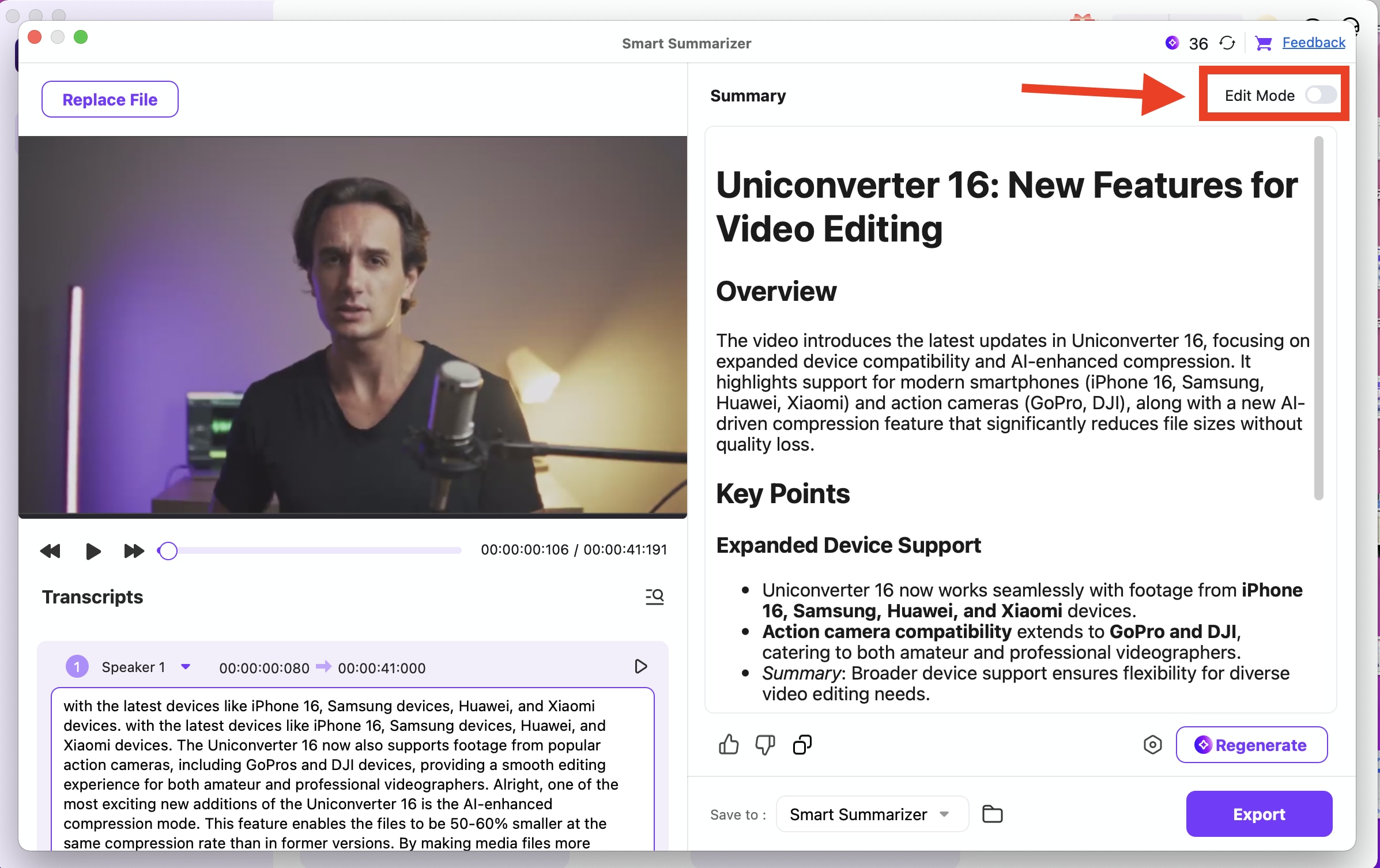Play the video

tap(93, 551)
